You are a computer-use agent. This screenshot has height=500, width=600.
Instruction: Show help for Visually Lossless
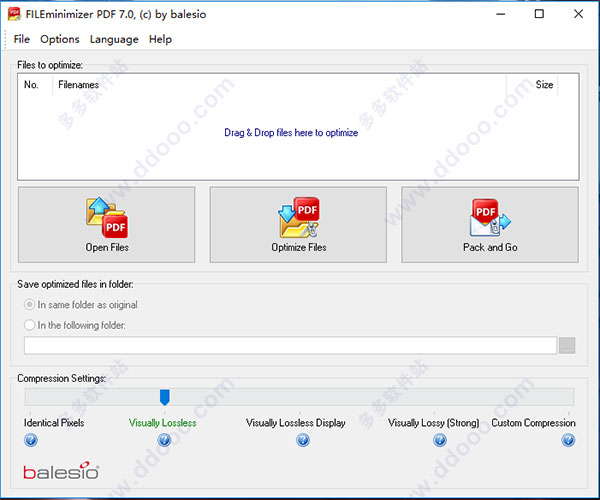tap(164, 440)
